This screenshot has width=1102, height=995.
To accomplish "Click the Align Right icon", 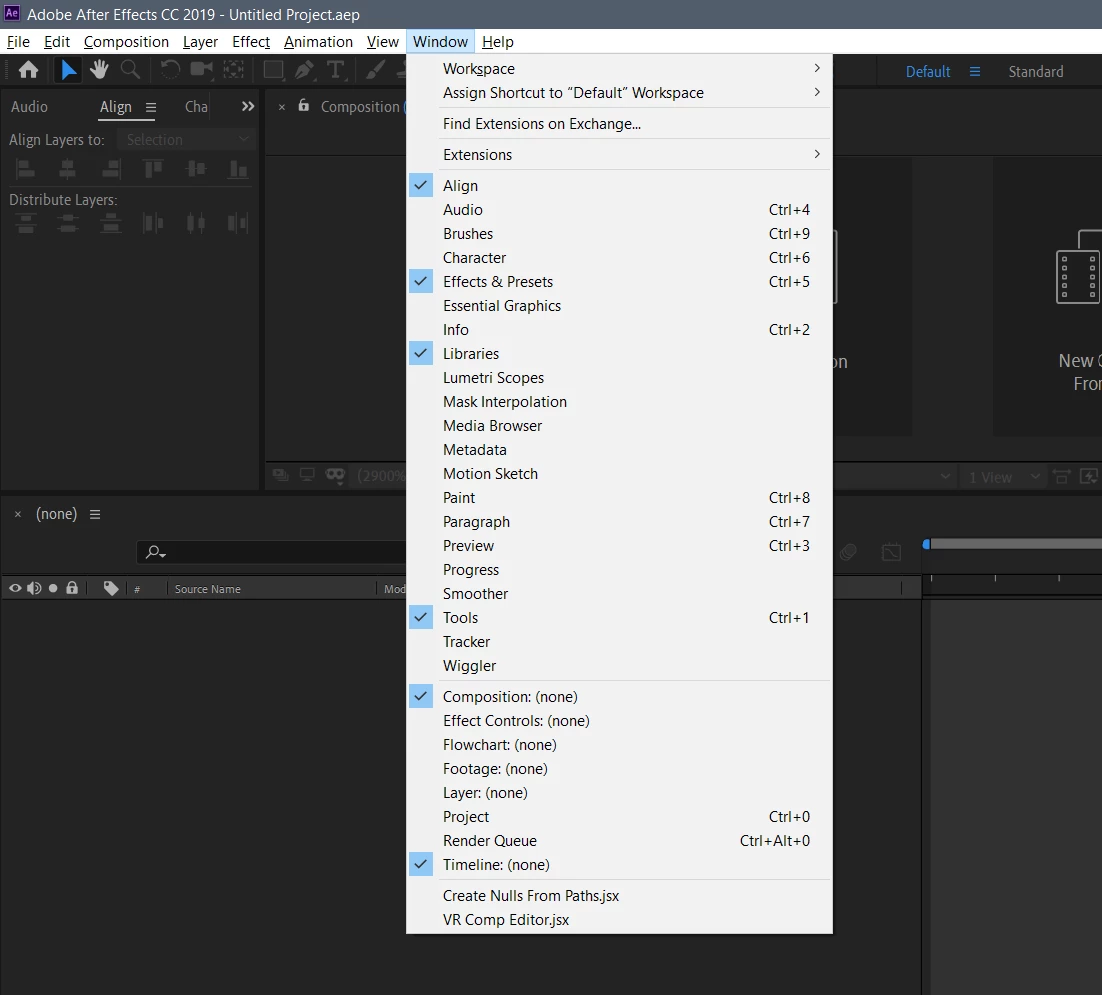I will point(111,169).
